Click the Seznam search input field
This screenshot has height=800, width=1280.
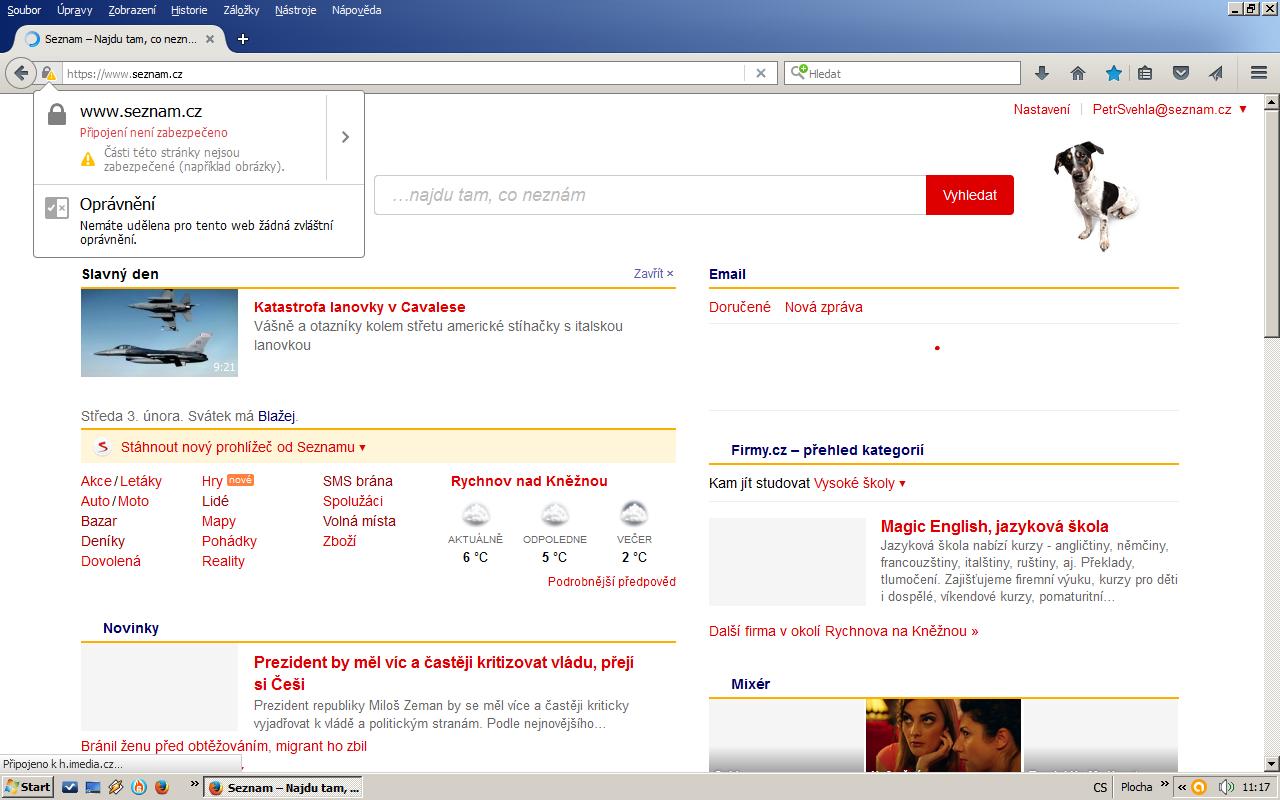[650, 195]
